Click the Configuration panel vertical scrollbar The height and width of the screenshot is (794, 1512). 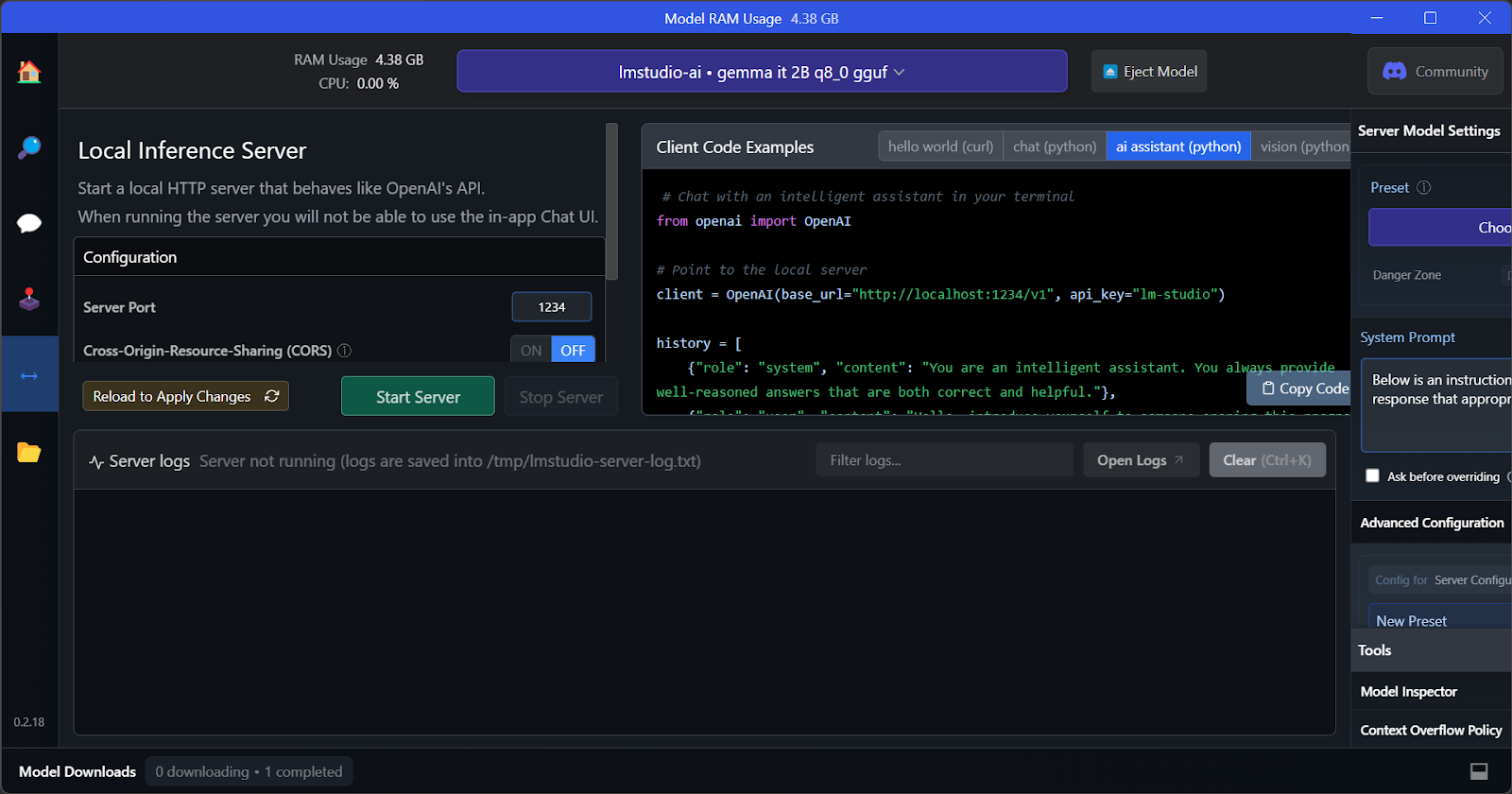pos(611,201)
